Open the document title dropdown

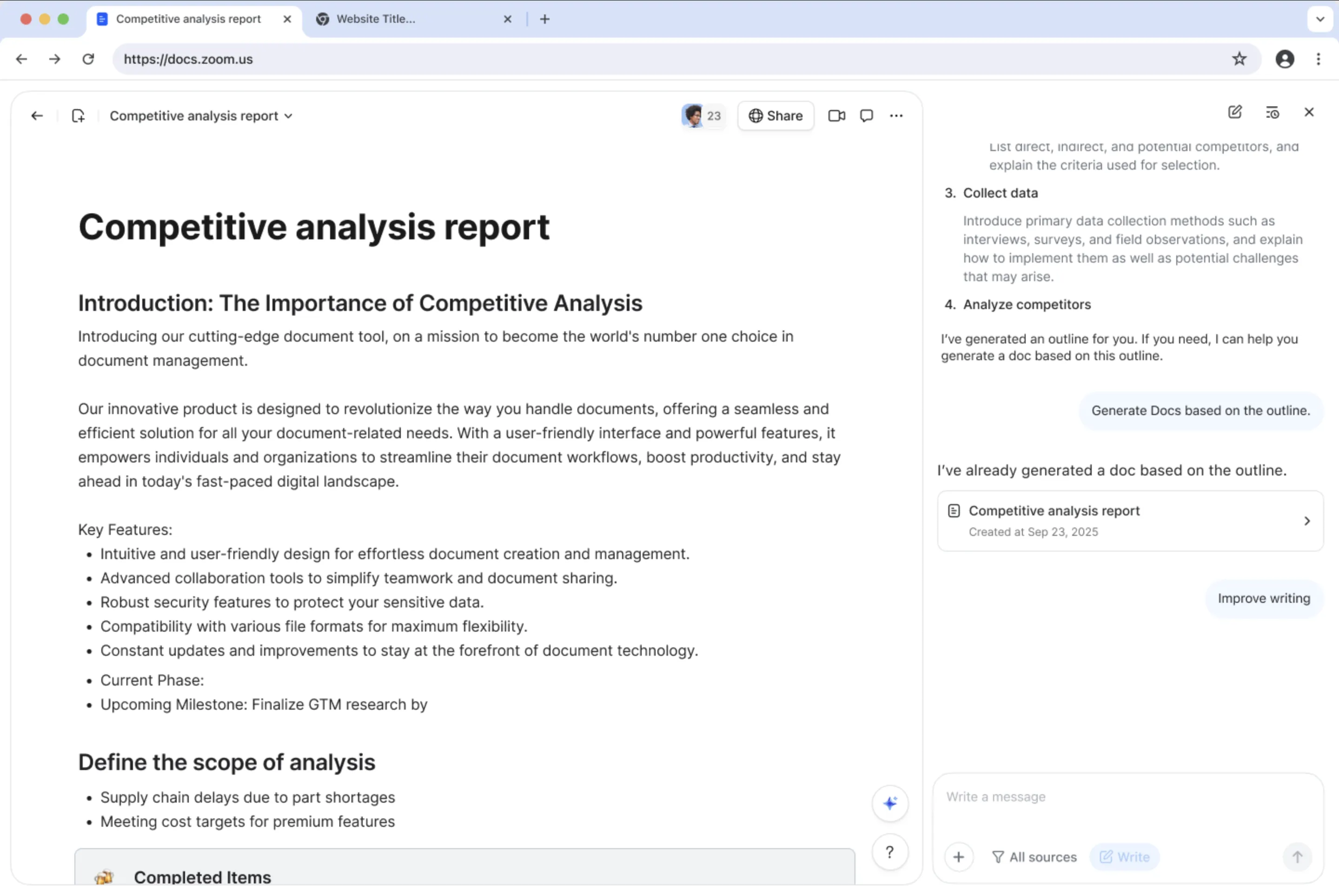coord(289,115)
